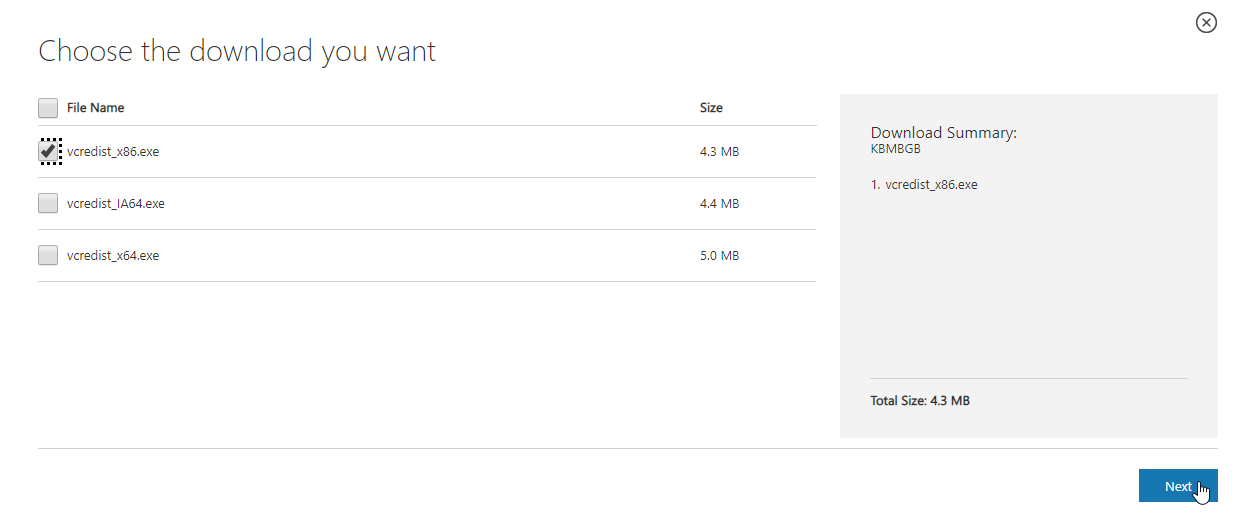
Task: Click the 4.4 MB size value
Action: 719,204
